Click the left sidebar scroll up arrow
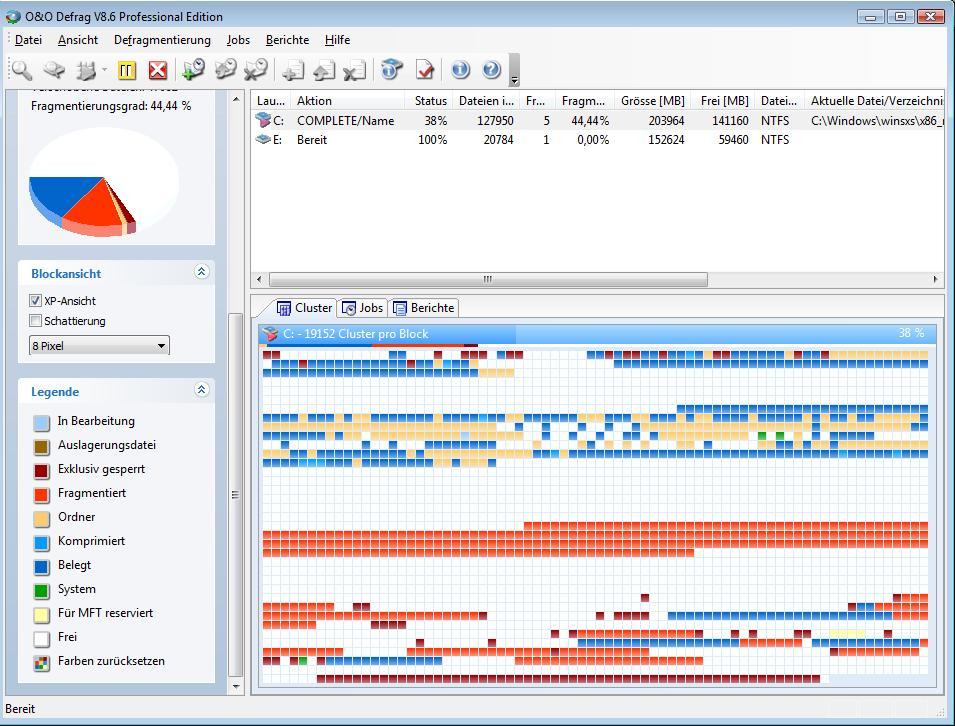955x726 pixels. click(x=236, y=99)
